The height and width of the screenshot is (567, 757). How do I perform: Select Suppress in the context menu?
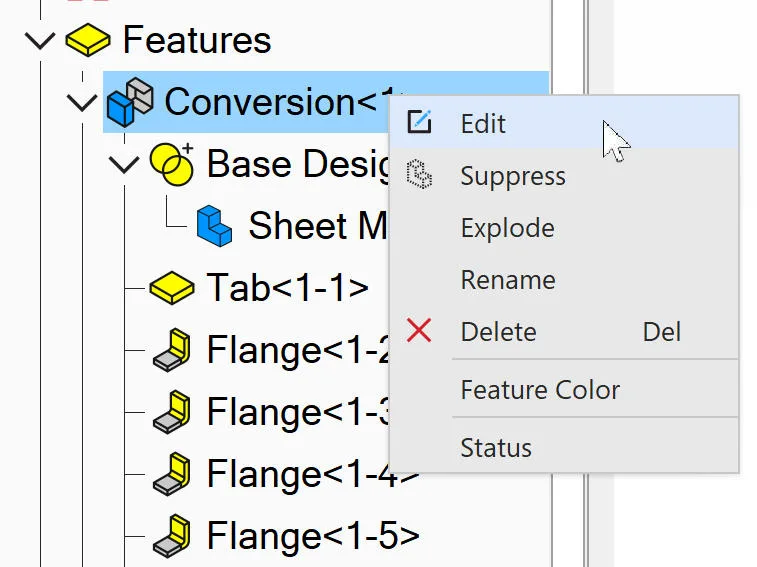pos(513,175)
